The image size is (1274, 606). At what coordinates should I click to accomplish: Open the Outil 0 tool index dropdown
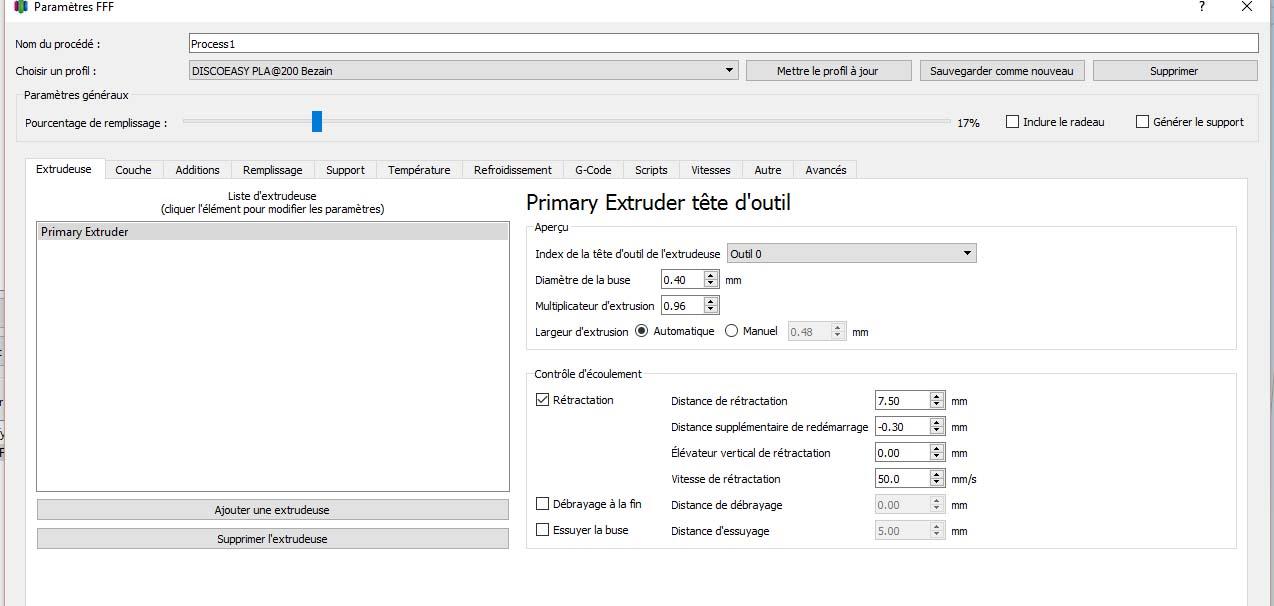tap(851, 254)
